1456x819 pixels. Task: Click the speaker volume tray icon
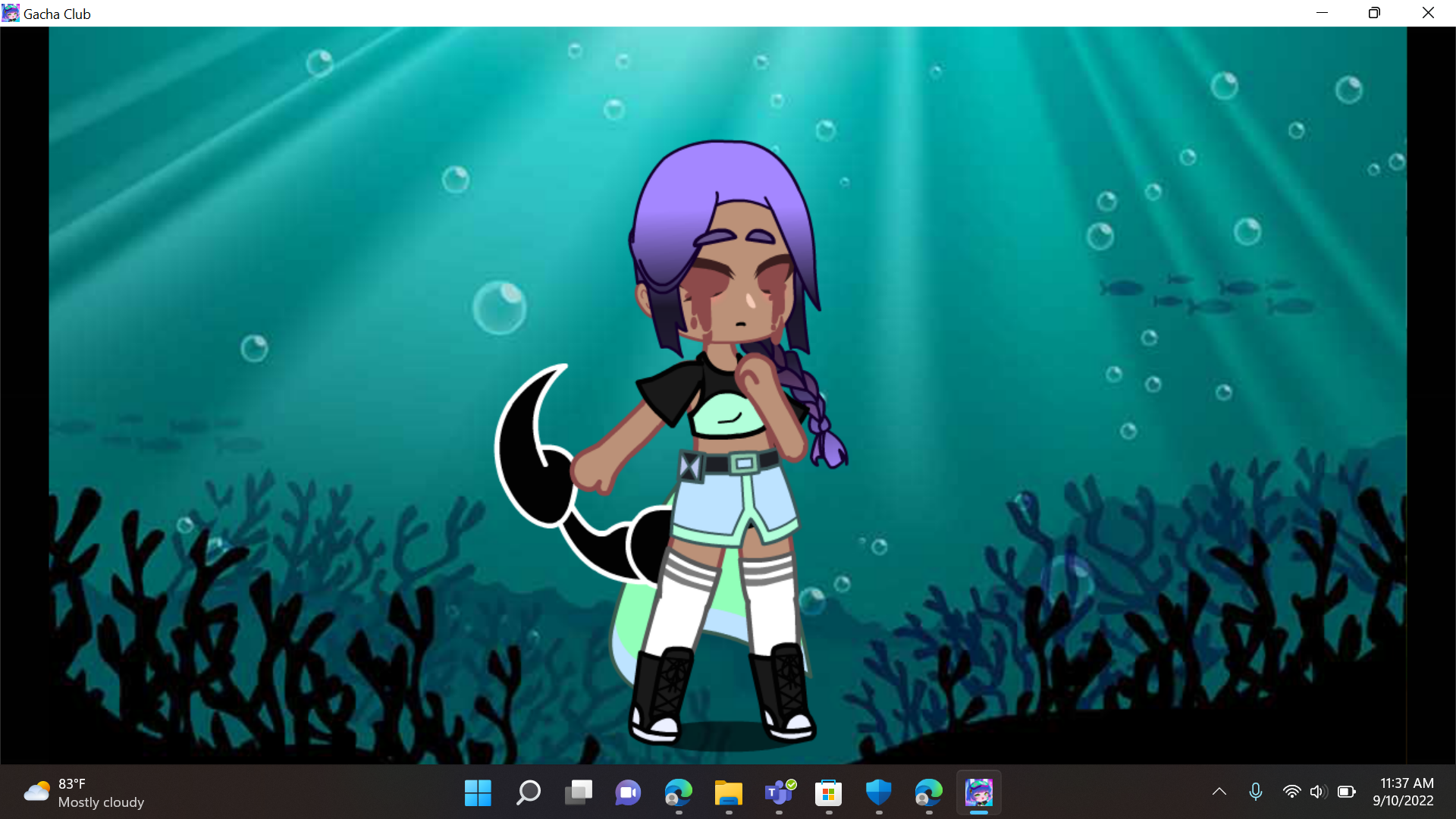click(1318, 792)
